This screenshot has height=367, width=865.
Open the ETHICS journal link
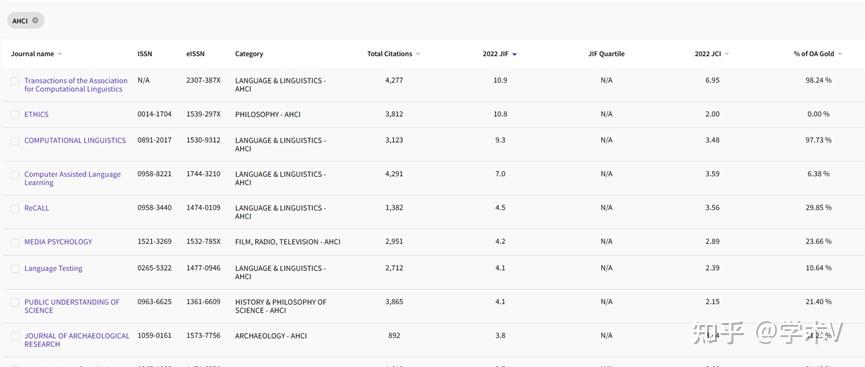[x=36, y=114]
